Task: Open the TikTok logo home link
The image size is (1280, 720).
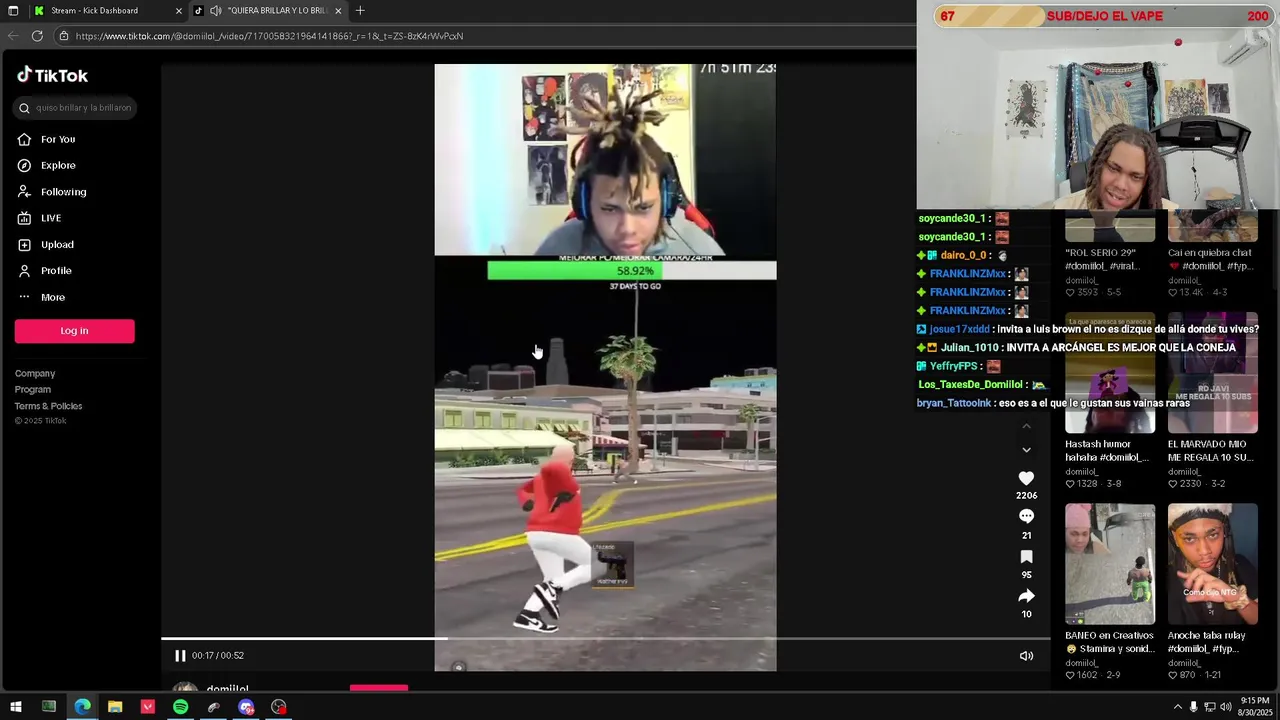Action: (52, 75)
